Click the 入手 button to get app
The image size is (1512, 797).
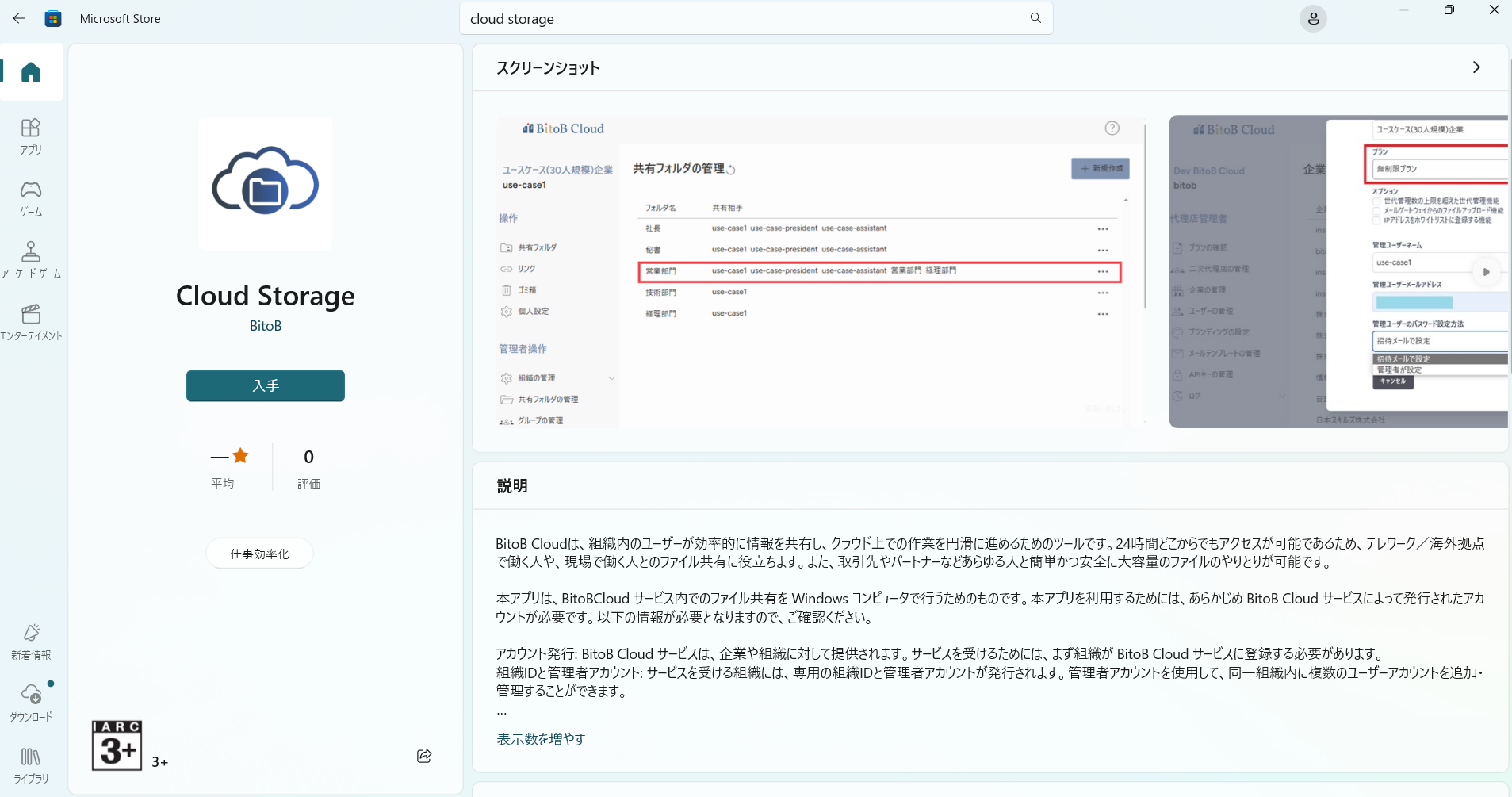(266, 385)
